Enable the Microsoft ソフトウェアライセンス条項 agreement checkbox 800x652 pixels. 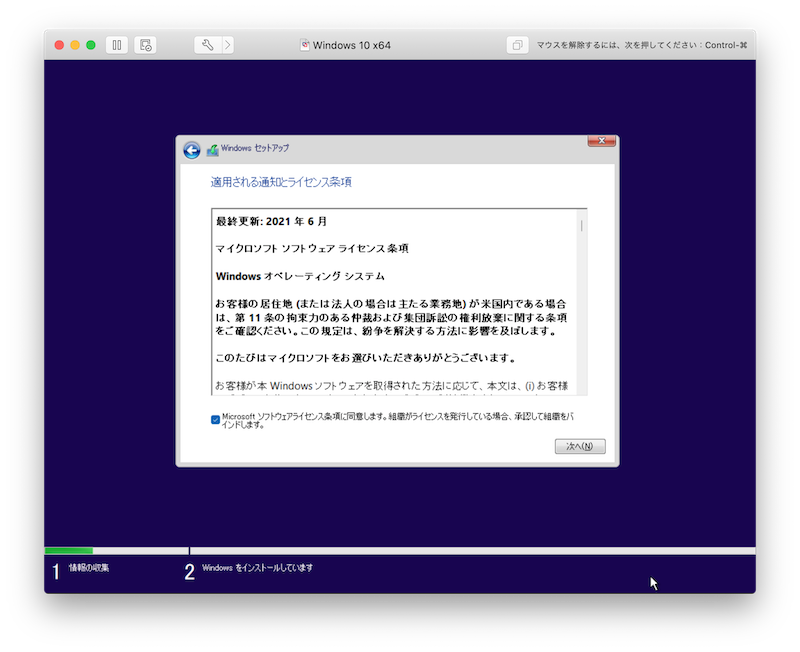(x=213, y=421)
